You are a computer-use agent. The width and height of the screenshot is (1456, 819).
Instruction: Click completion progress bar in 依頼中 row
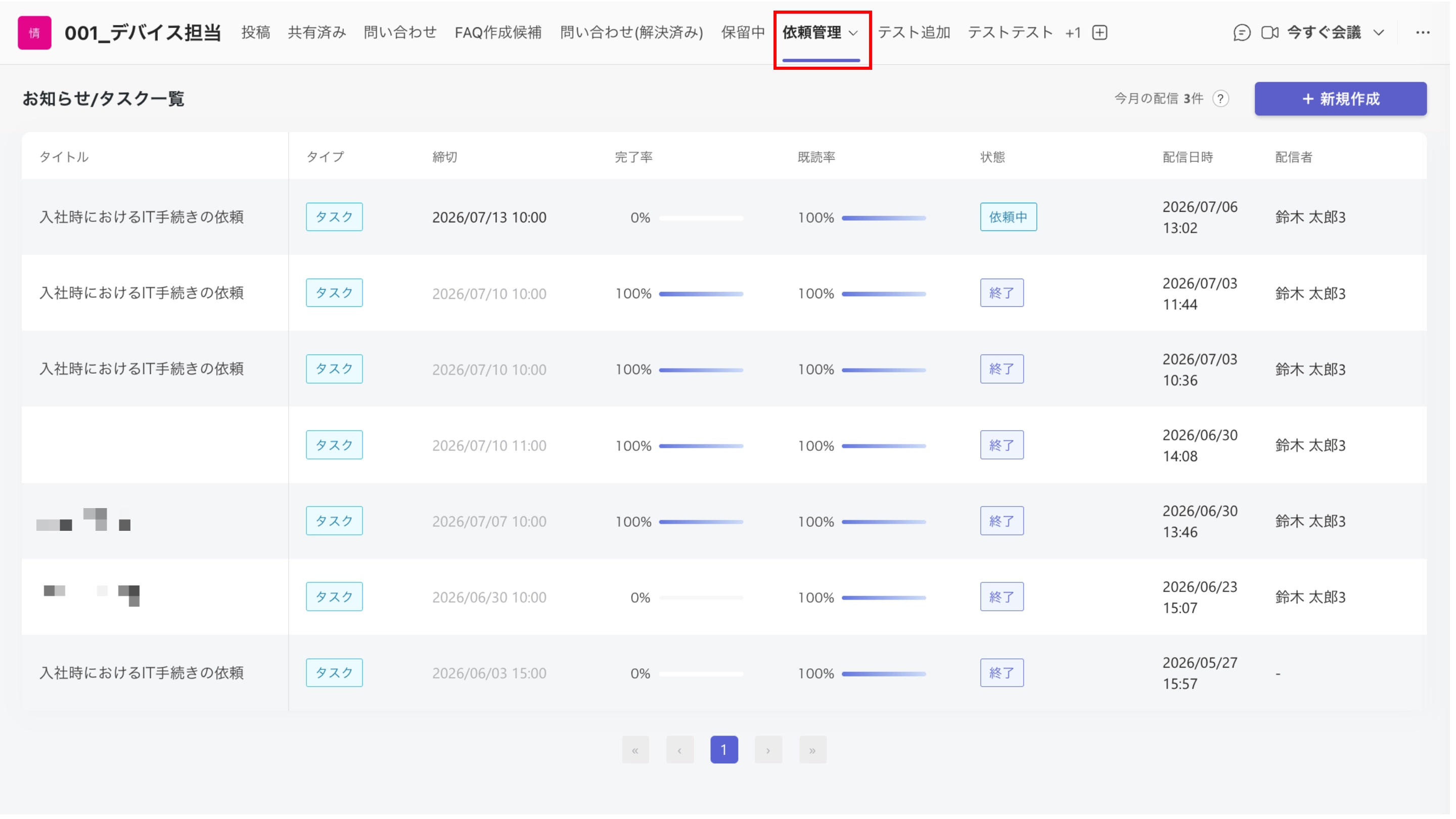tap(701, 217)
